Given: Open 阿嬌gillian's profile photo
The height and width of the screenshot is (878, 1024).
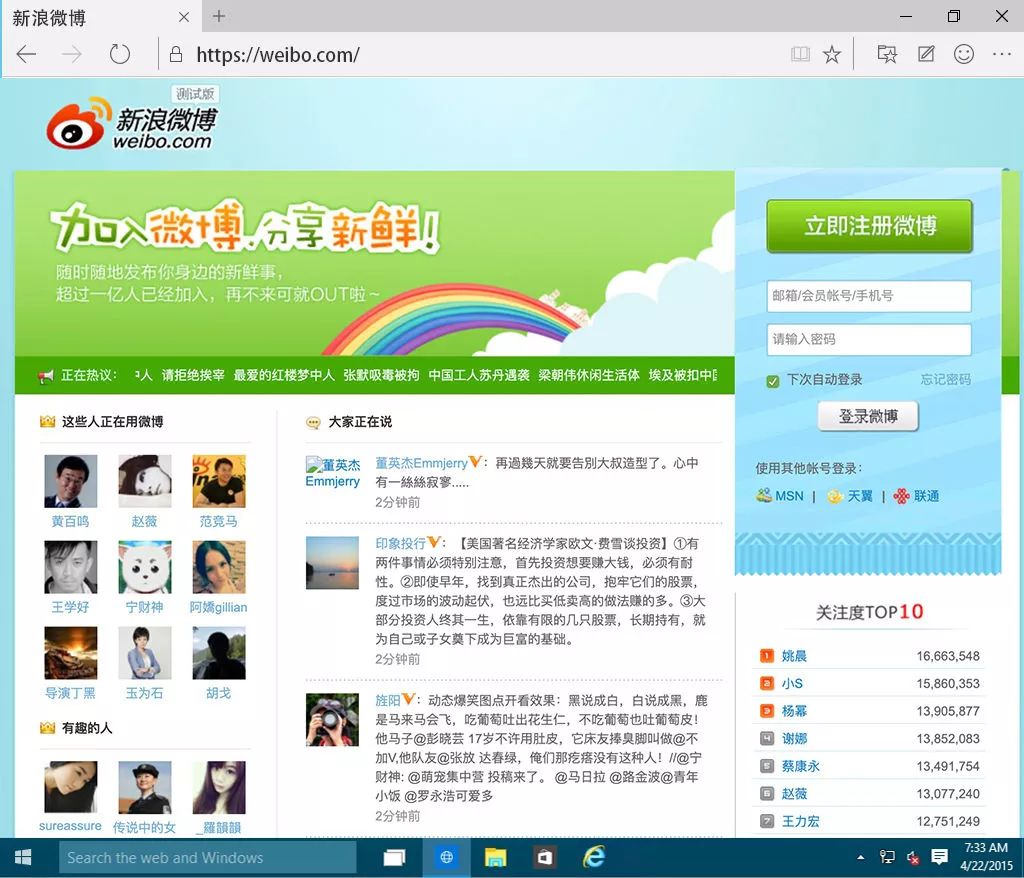Looking at the screenshot, I should point(219,567).
